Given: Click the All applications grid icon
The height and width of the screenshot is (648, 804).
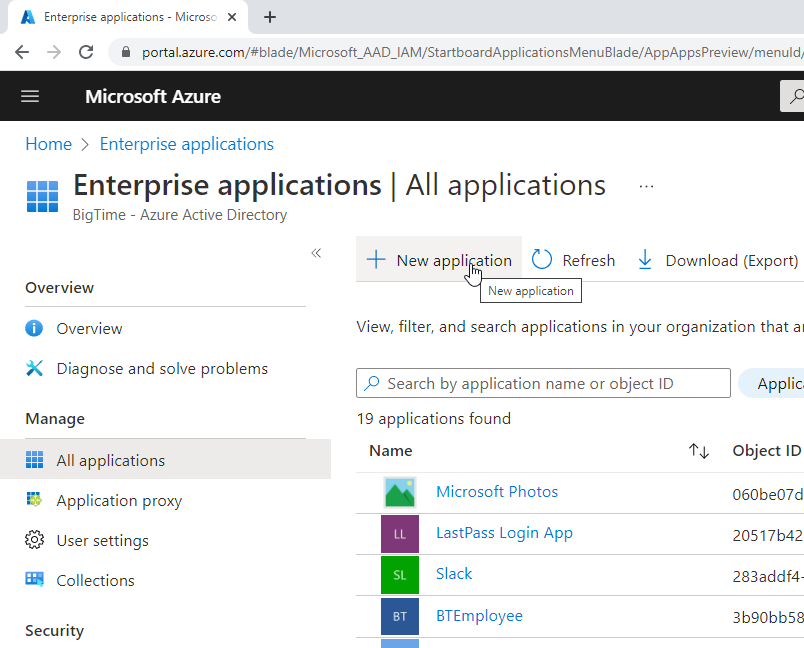Looking at the screenshot, I should coord(34,460).
